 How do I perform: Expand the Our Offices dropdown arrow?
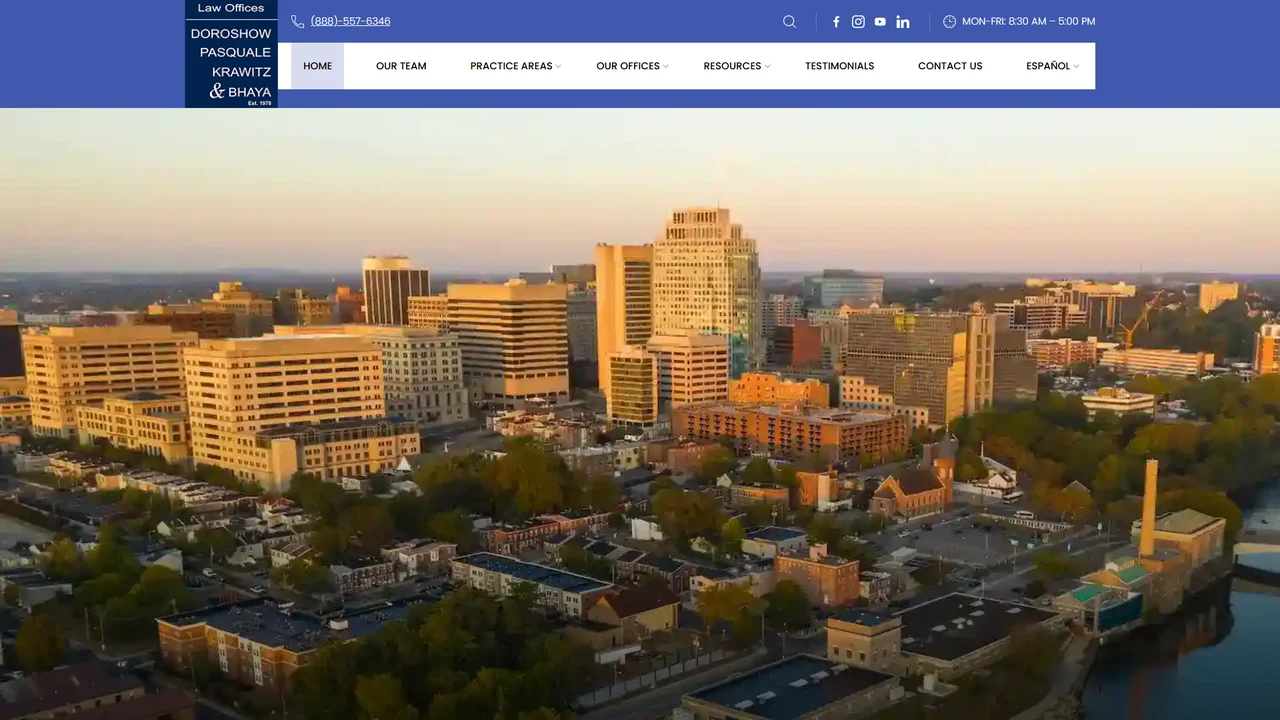[666, 66]
